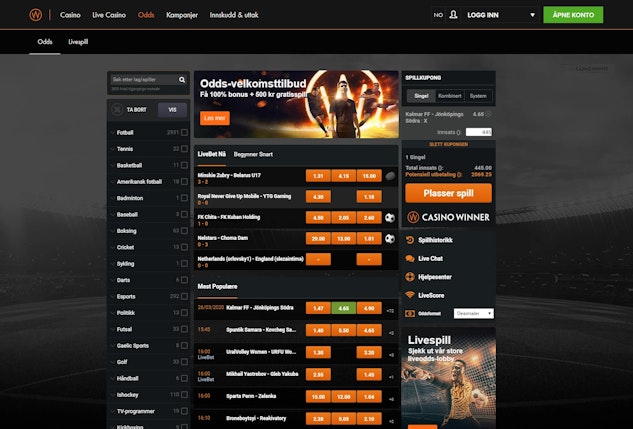633x429 pixels.
Task: Open the Casino menu item
Action: tap(70, 15)
